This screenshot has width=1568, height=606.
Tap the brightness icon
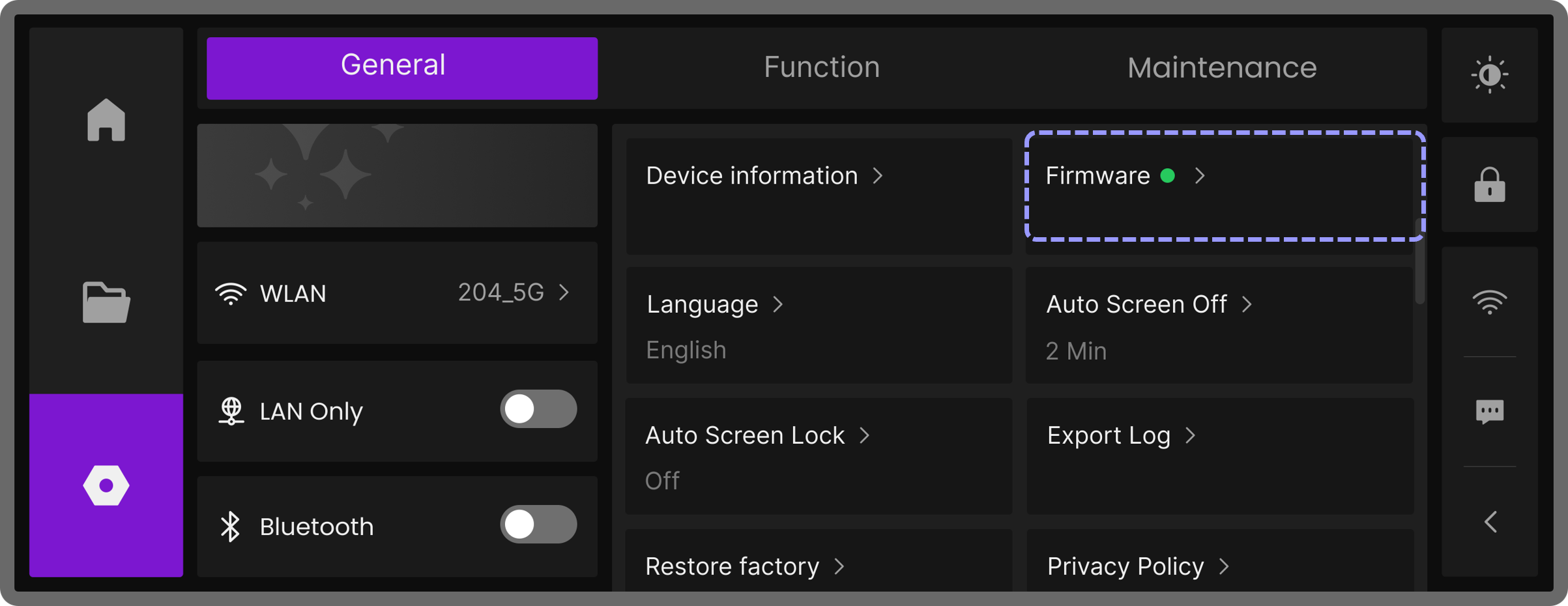[1489, 75]
